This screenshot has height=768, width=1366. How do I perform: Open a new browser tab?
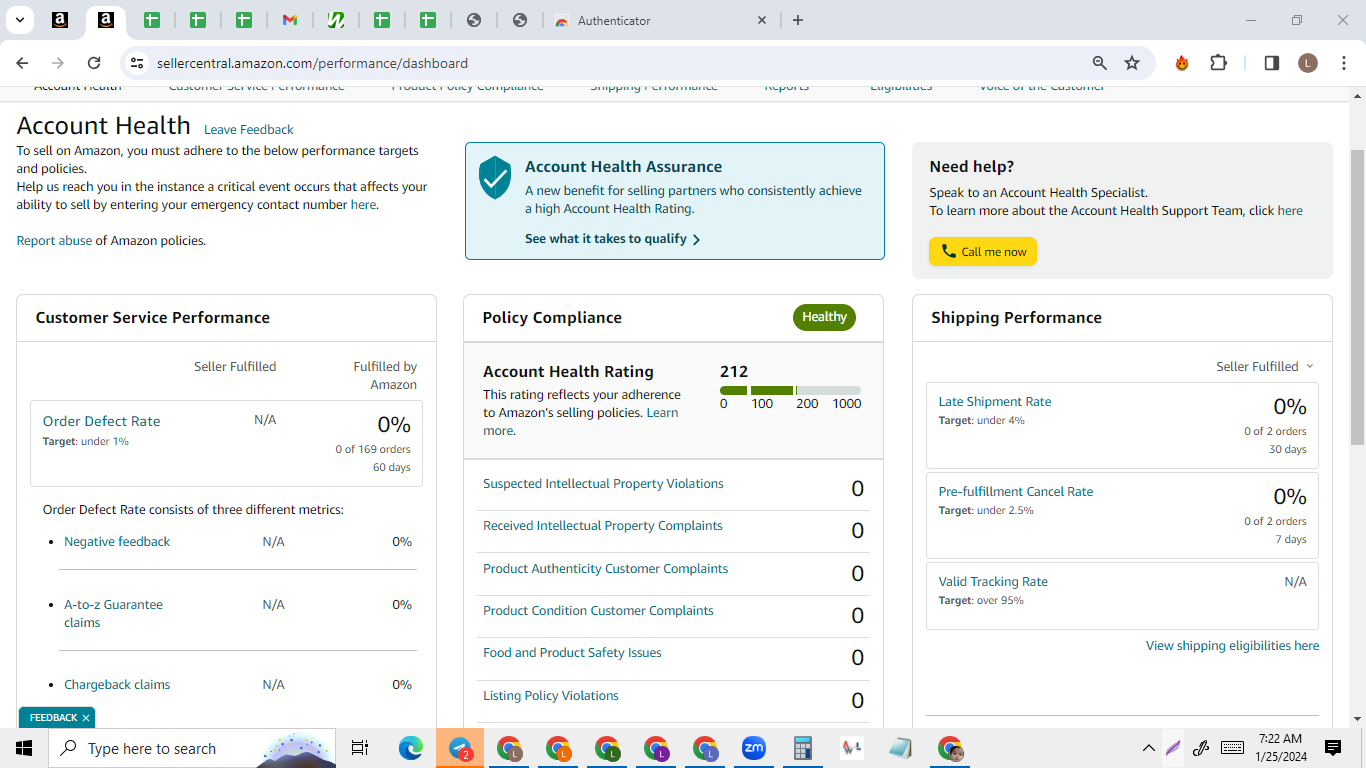(798, 20)
